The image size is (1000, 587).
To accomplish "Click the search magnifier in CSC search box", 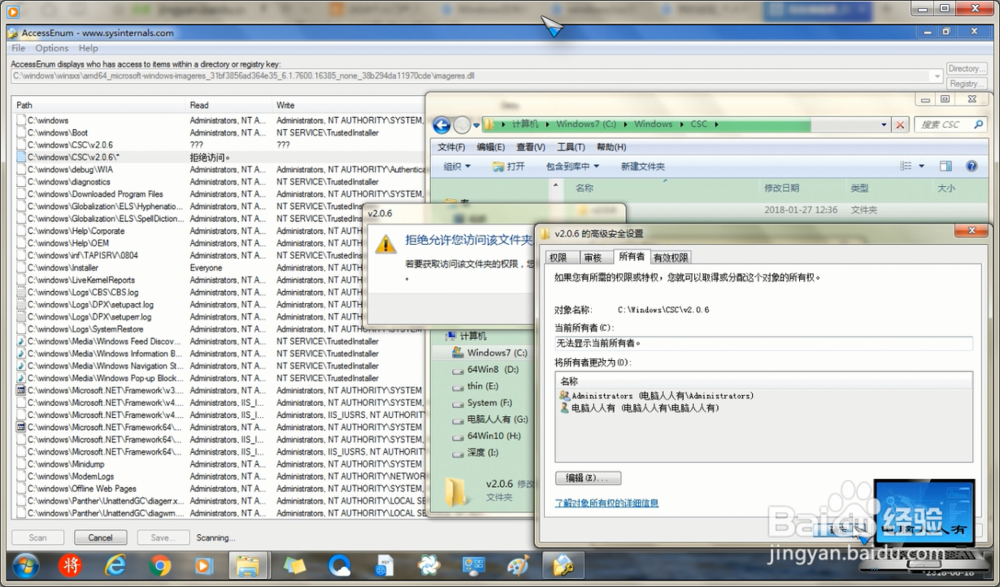I will pos(978,124).
